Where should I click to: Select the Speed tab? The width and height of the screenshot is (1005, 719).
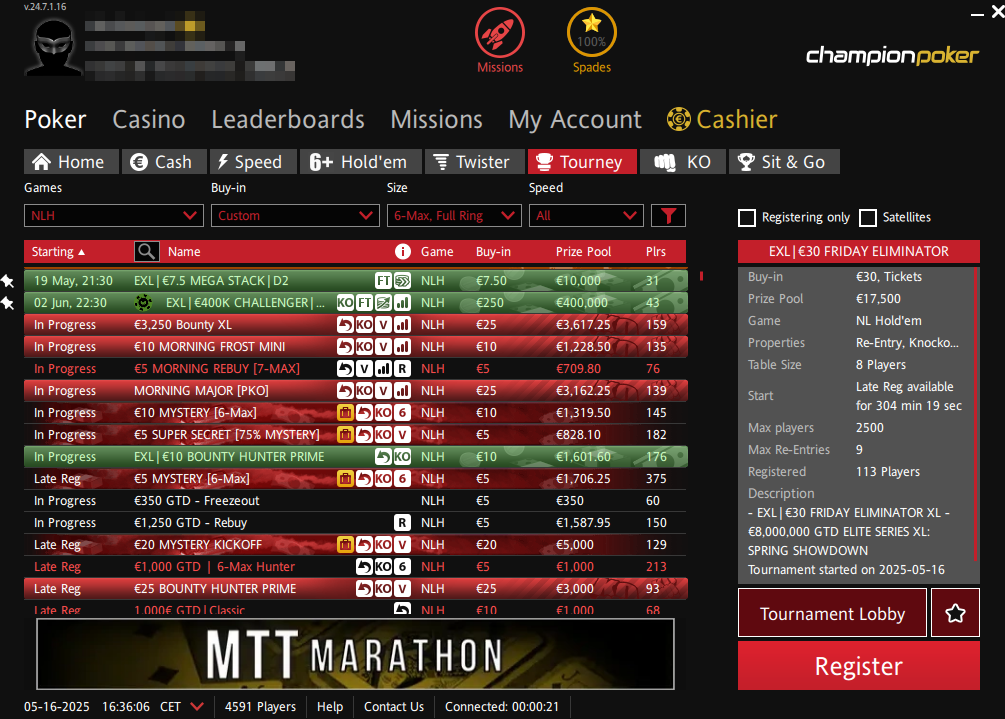(253, 161)
